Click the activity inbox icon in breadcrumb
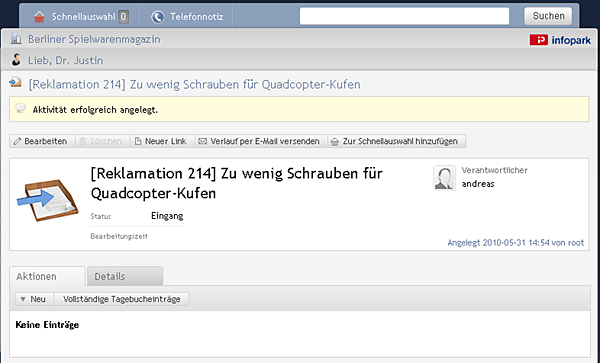Viewport: 600px width, 363px height. click(15, 82)
